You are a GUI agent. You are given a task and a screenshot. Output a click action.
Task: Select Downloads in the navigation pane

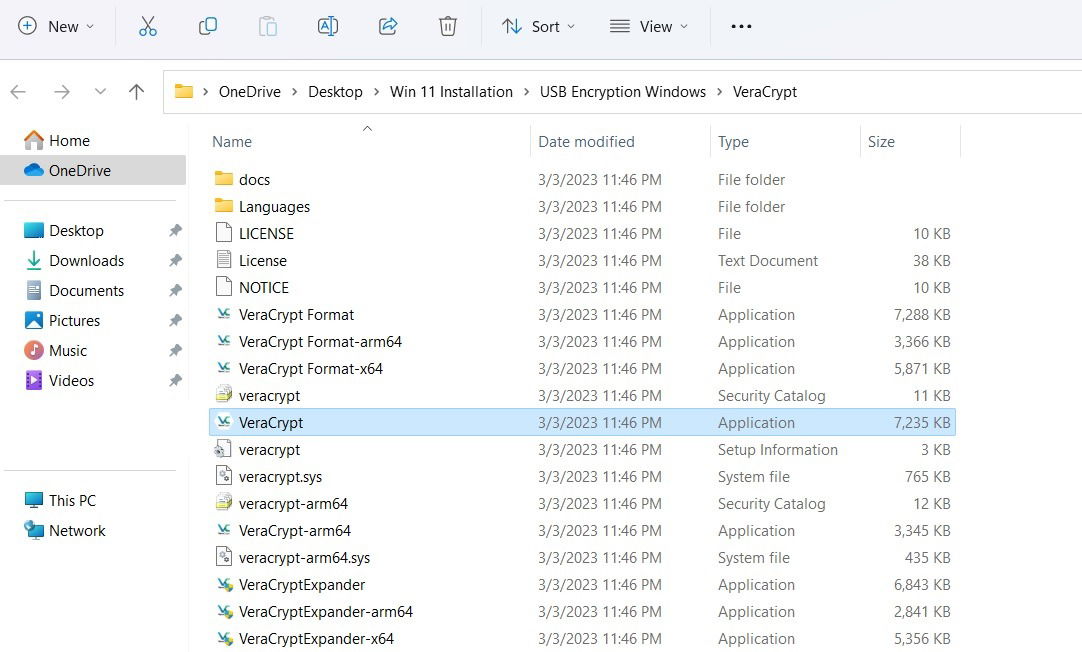(x=86, y=260)
